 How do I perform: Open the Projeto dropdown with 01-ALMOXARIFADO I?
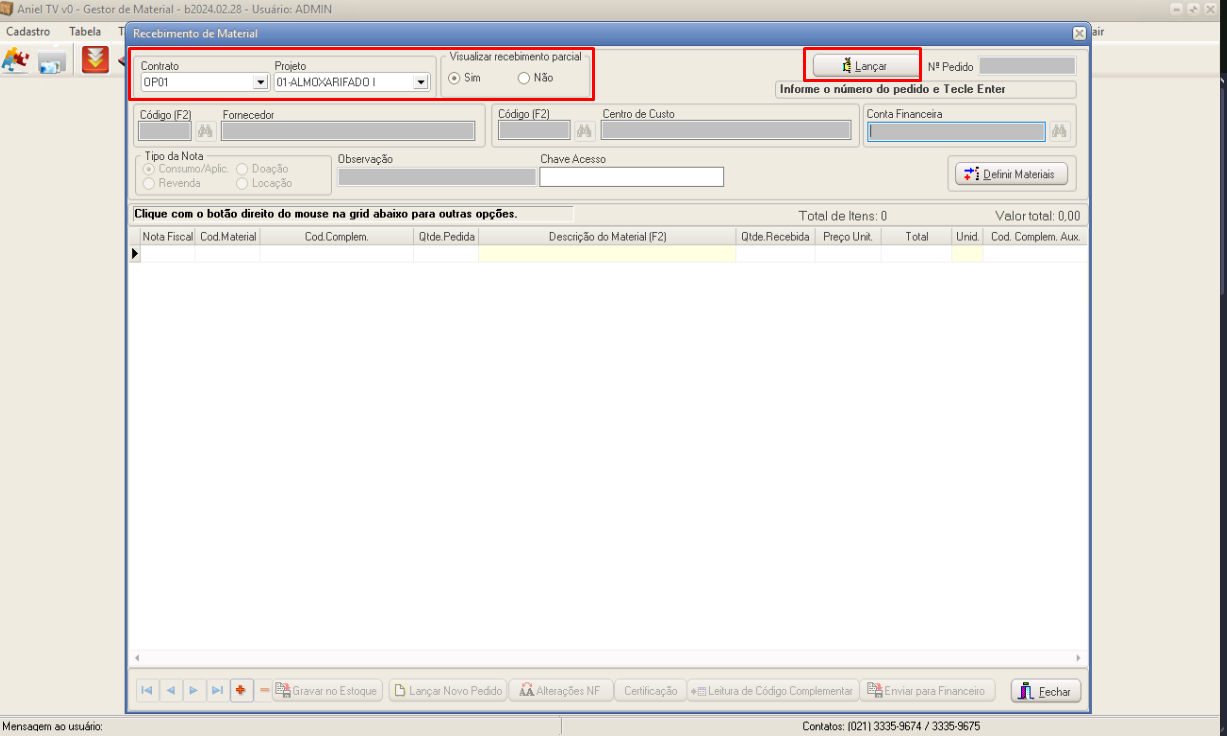click(421, 82)
